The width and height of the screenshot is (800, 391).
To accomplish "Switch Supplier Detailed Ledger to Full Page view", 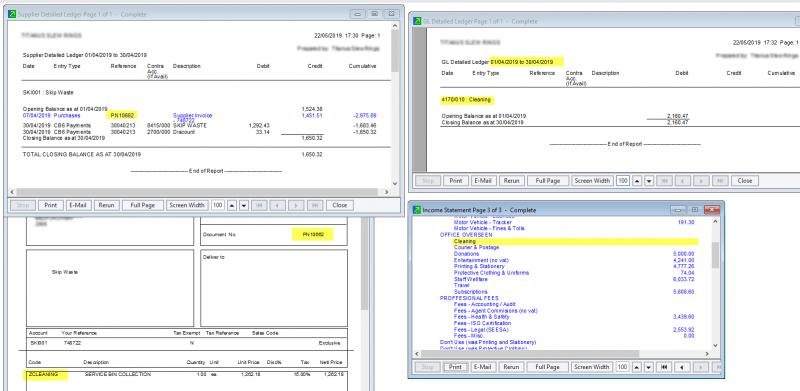I will tap(142, 205).
